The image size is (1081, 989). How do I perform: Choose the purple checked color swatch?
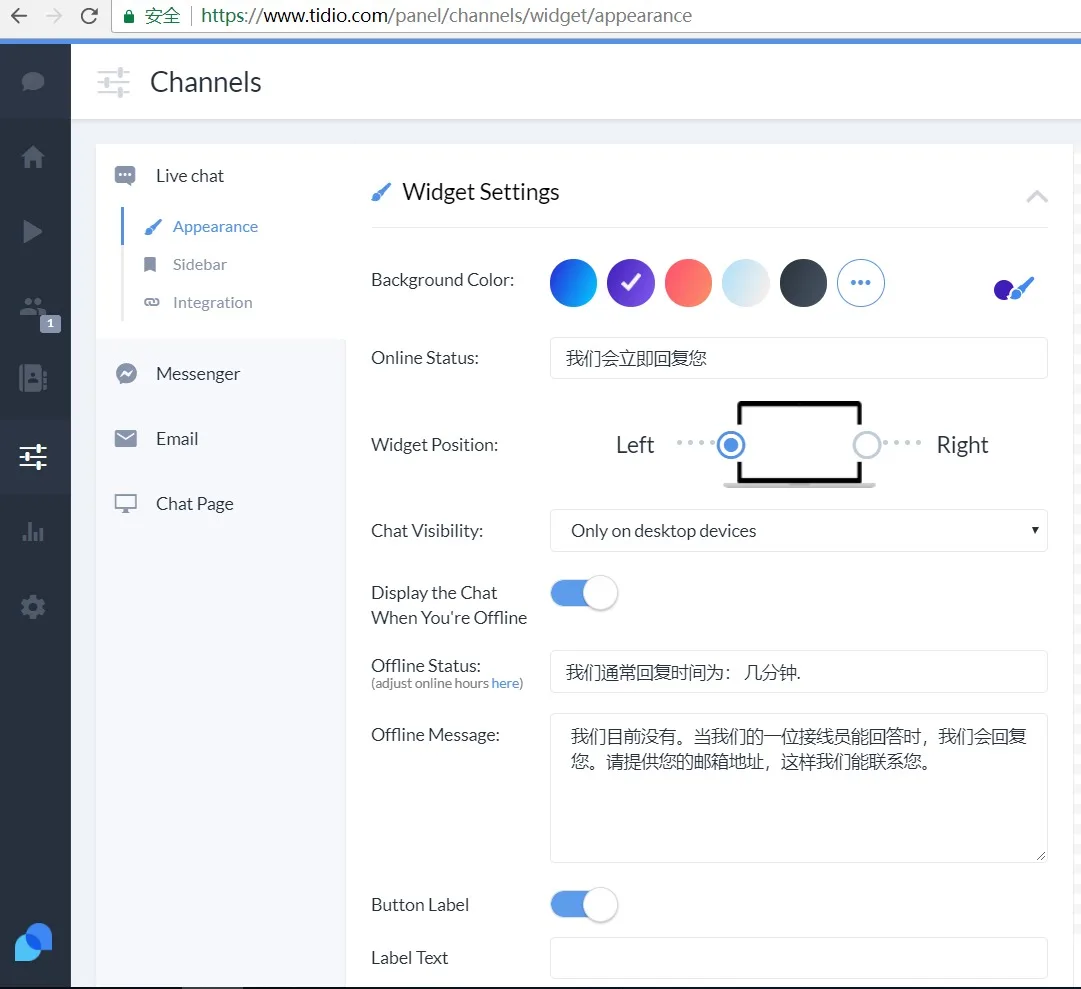tap(631, 283)
